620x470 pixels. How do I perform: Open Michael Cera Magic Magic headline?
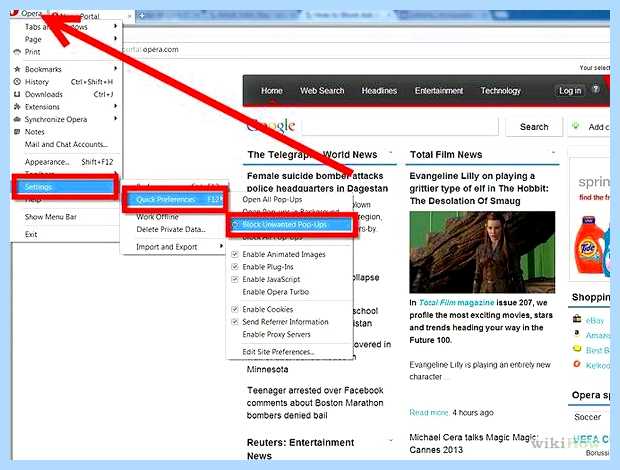point(473,444)
